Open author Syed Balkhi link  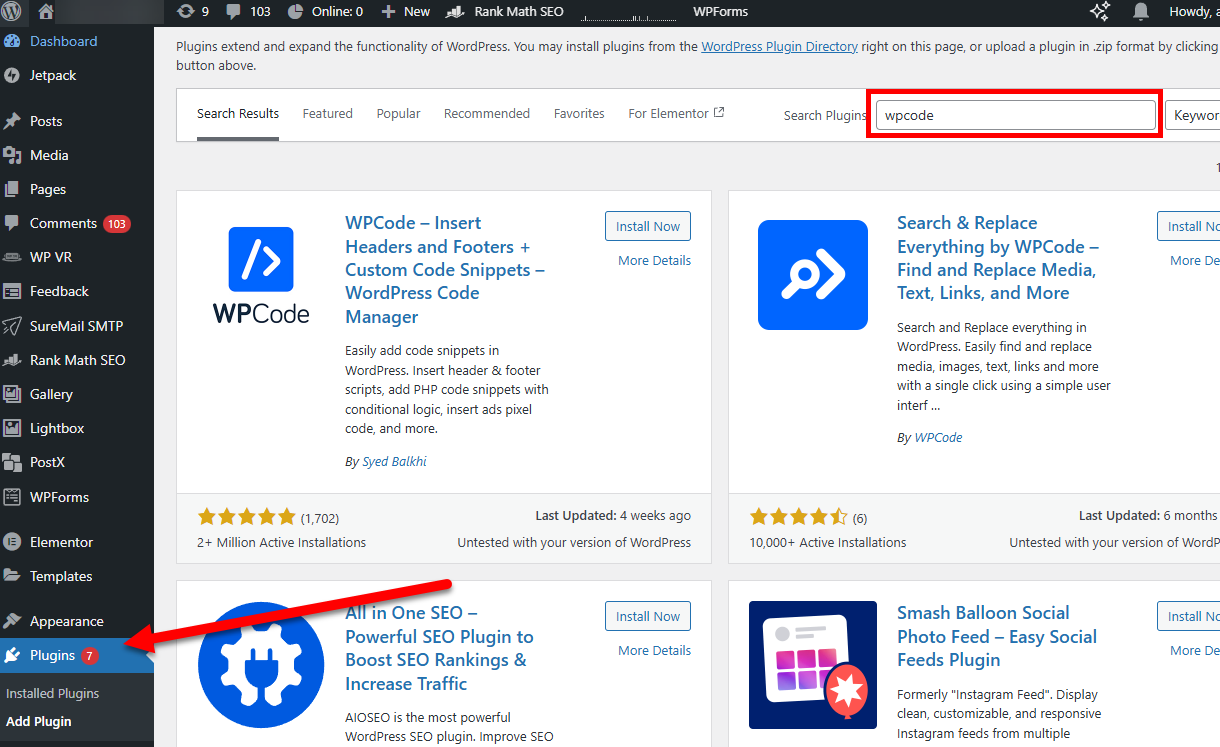(x=394, y=461)
